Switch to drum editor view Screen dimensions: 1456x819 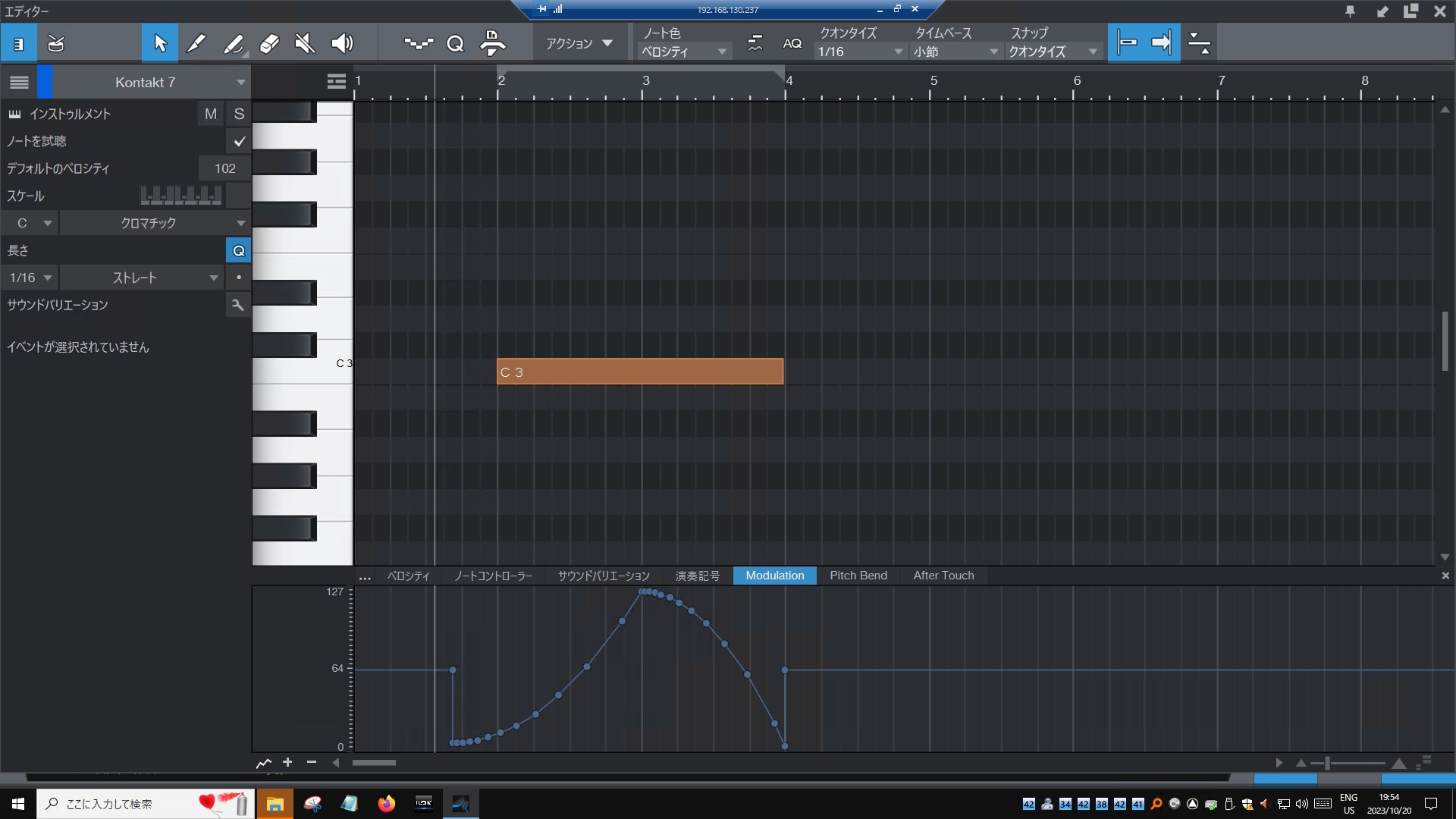[55, 43]
